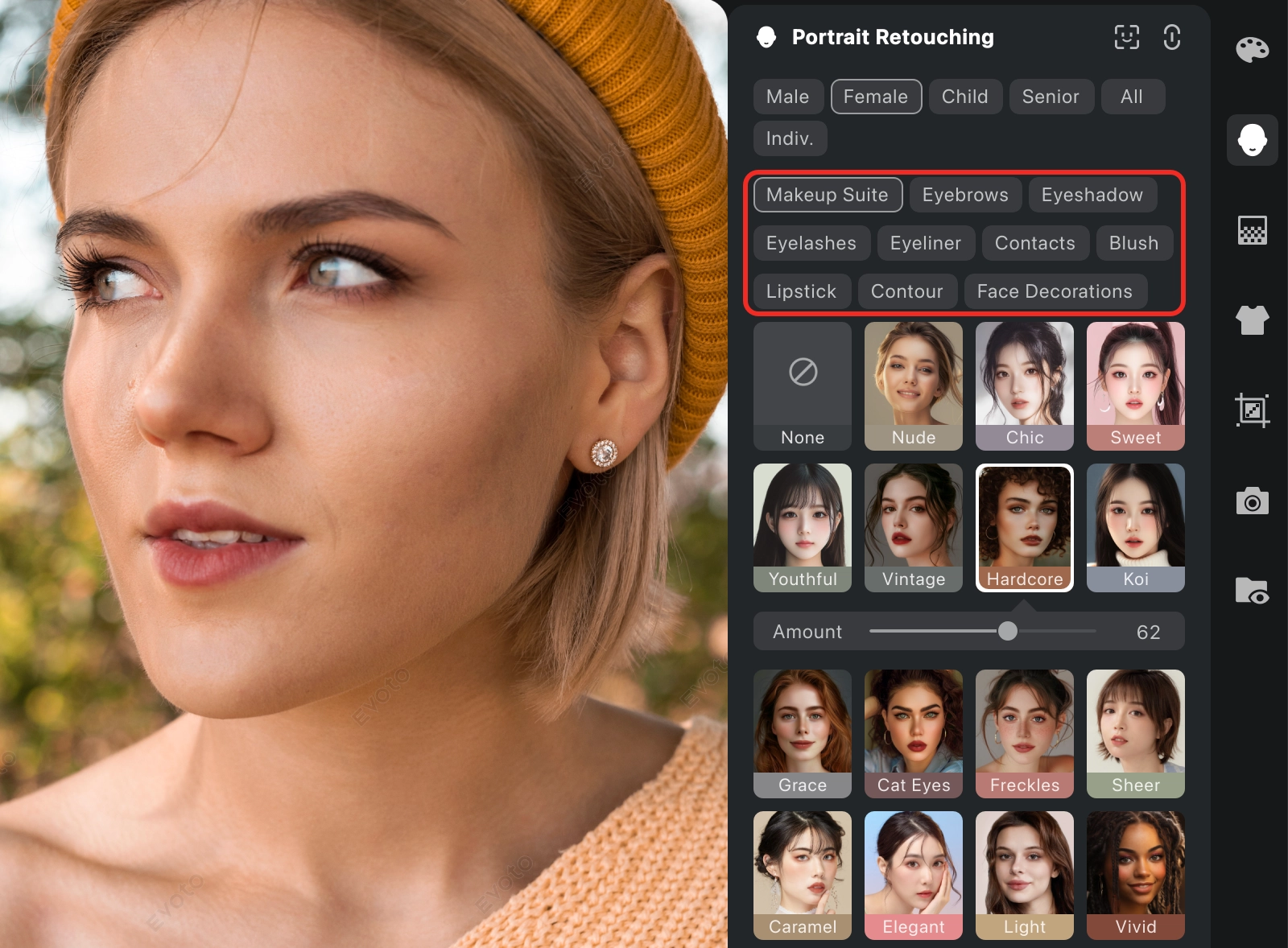The height and width of the screenshot is (948, 1288).
Task: Select the Senior filter
Action: [1051, 97]
